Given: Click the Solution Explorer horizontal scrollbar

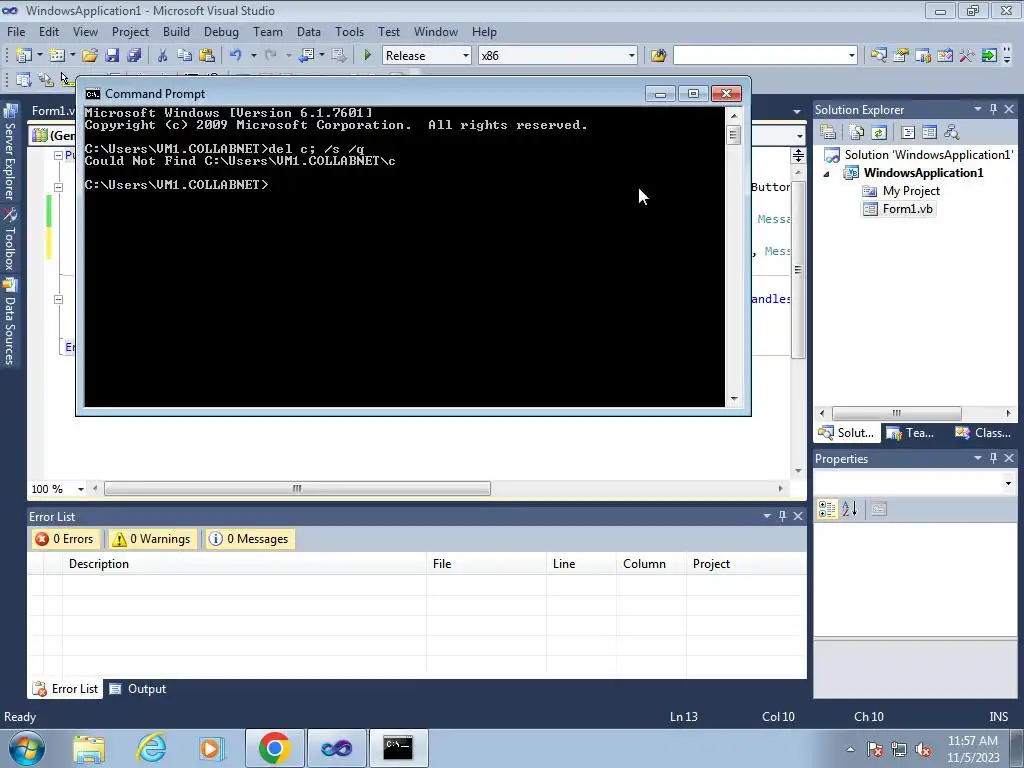Looking at the screenshot, I should click(x=896, y=413).
